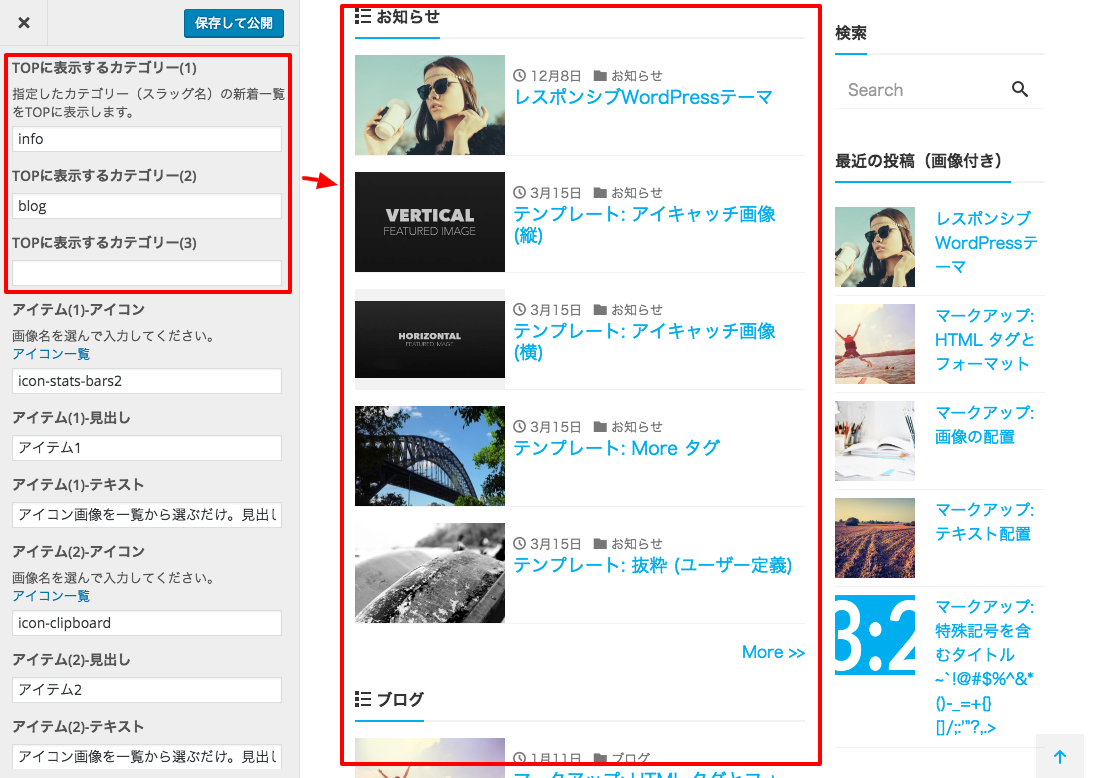Open sidebar link マークアップ: テキスト配置
The image size is (1100, 778).
(x=984, y=522)
